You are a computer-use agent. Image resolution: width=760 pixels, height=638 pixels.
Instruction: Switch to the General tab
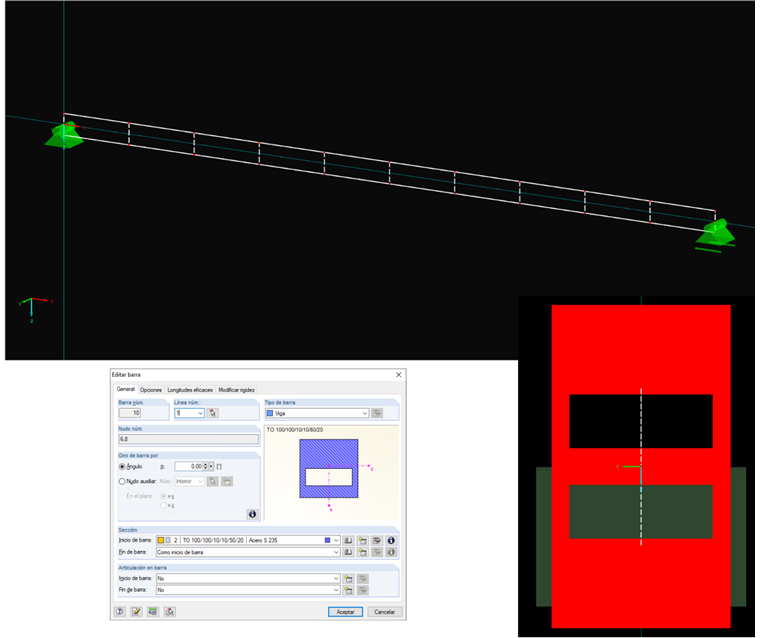coord(126,389)
